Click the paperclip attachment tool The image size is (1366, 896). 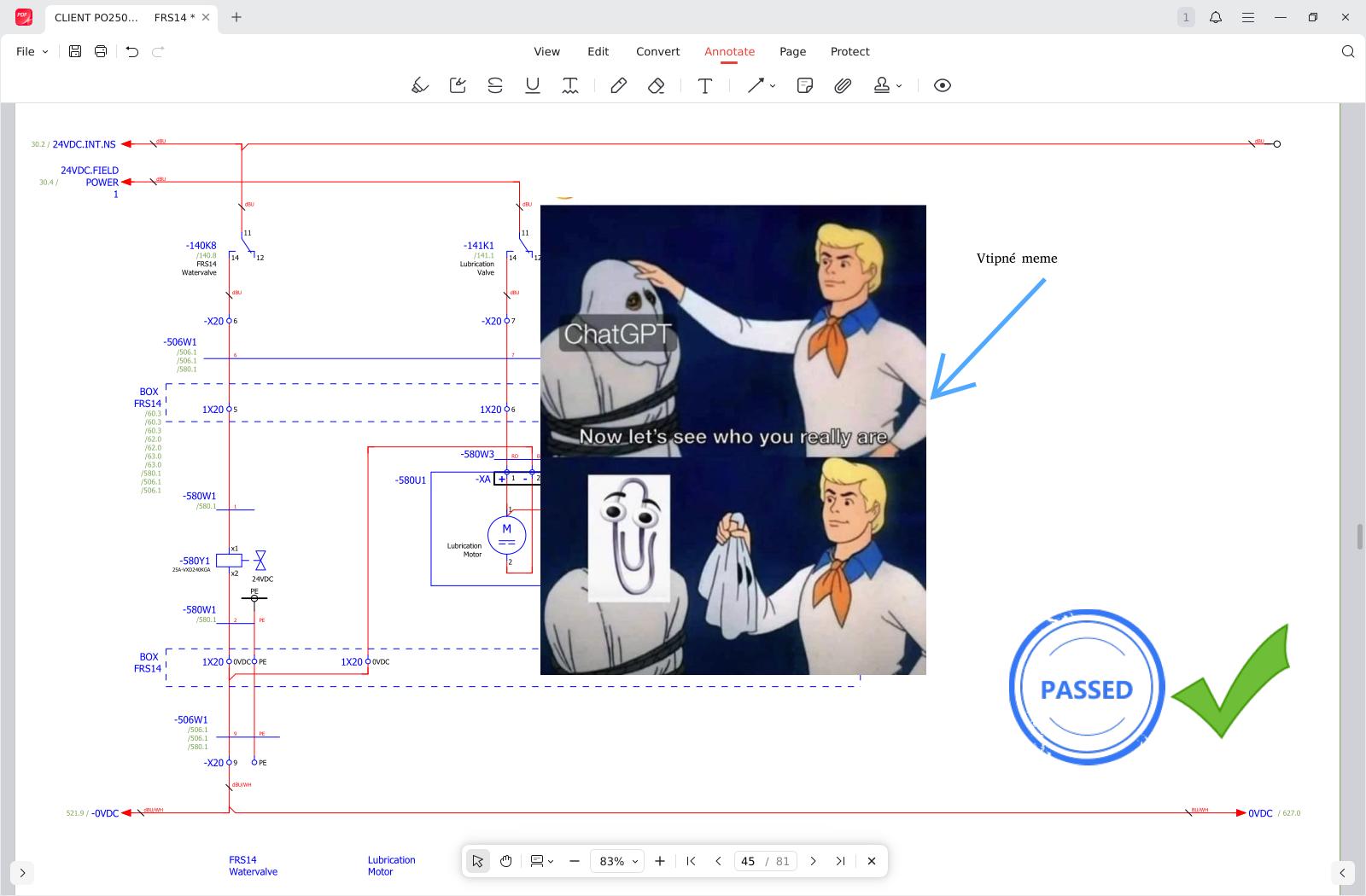click(x=843, y=85)
